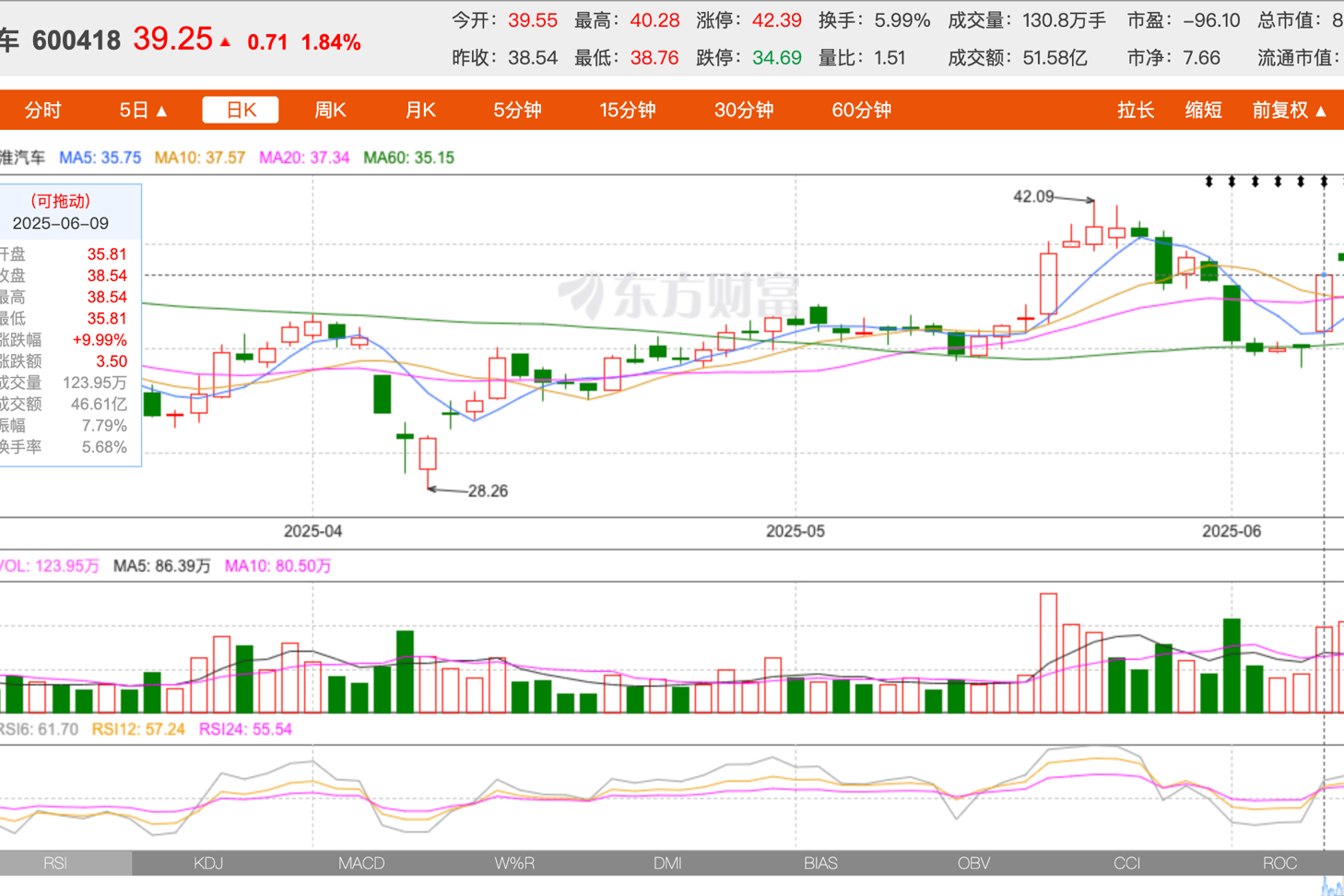
Task: Click the volume MA5: 86.39万 label
Action: pos(162,566)
